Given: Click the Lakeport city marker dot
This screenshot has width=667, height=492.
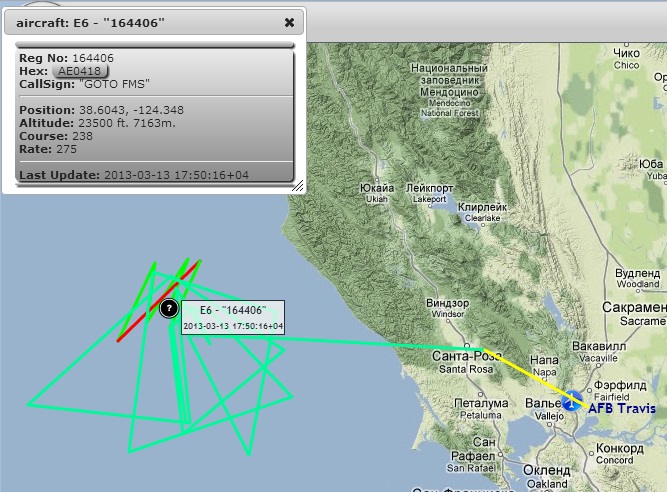Looking at the screenshot, I should pos(430,206).
